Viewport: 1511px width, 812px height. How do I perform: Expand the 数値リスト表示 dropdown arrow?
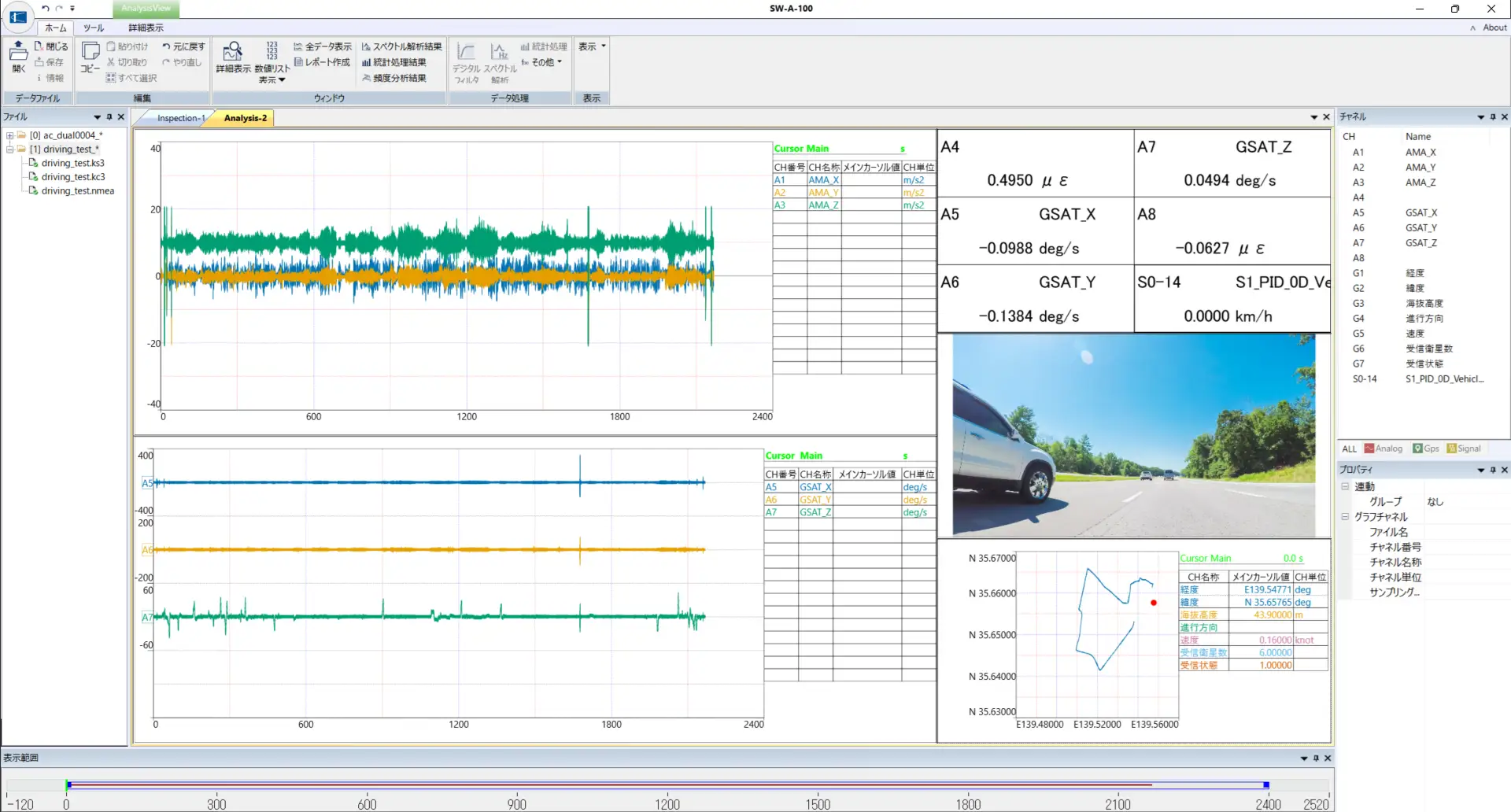click(x=281, y=80)
